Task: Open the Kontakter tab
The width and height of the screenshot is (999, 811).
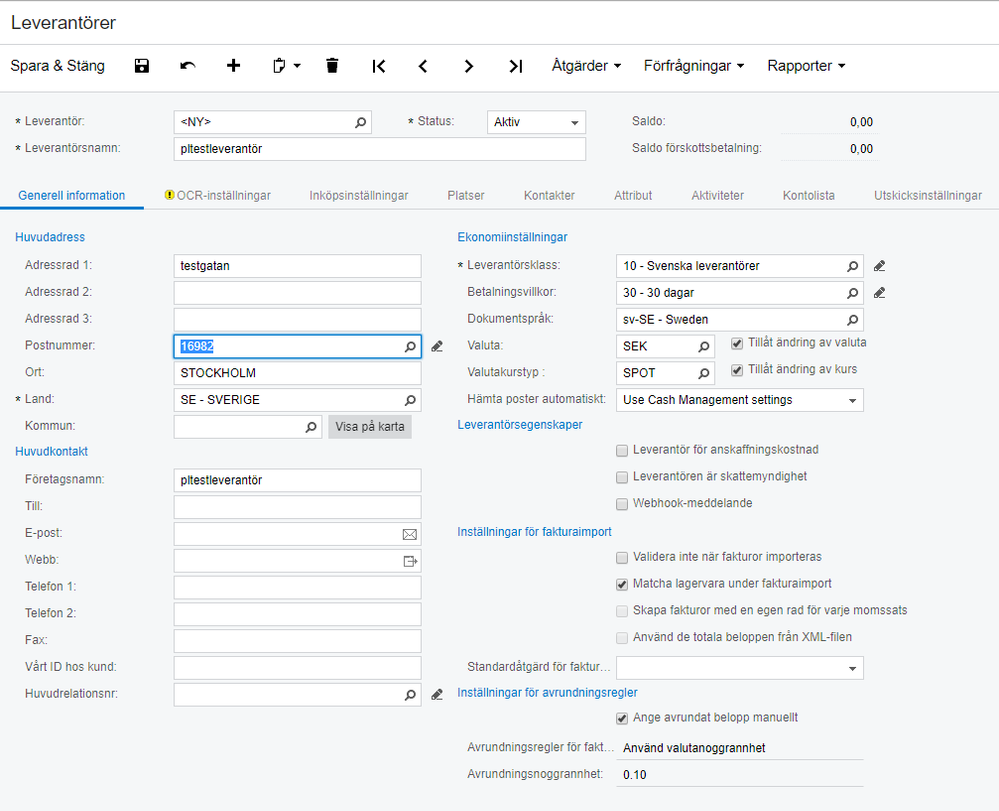Action: point(549,196)
